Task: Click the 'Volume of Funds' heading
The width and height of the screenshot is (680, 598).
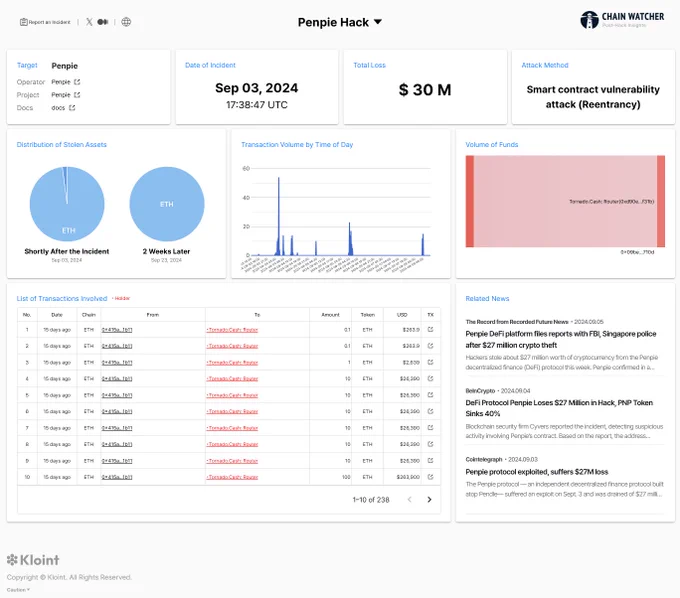Action: pyautogui.click(x=492, y=144)
